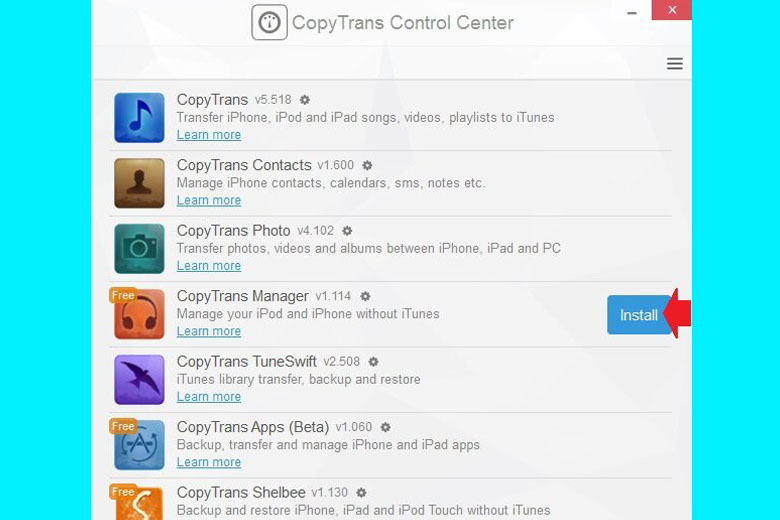Click the Free badge on CopyTrans Apps
Viewport: 780px width, 520px height.
point(123,426)
